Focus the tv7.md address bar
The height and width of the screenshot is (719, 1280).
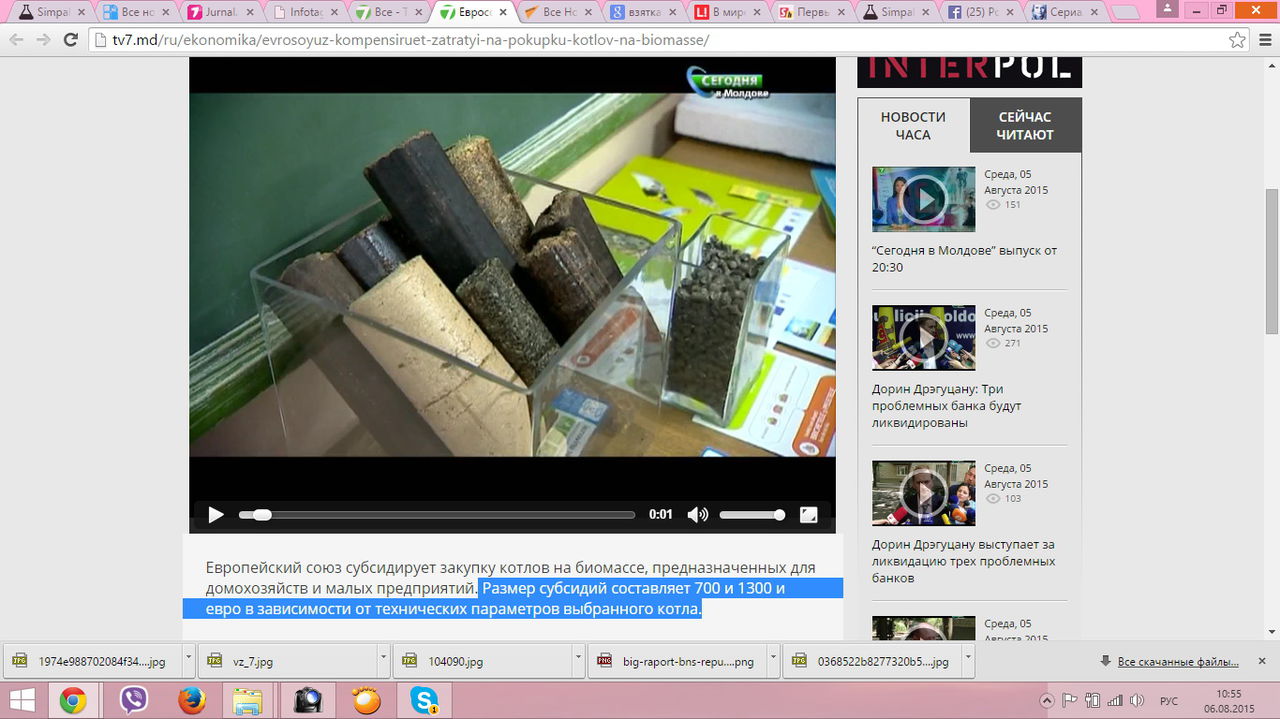coord(660,40)
